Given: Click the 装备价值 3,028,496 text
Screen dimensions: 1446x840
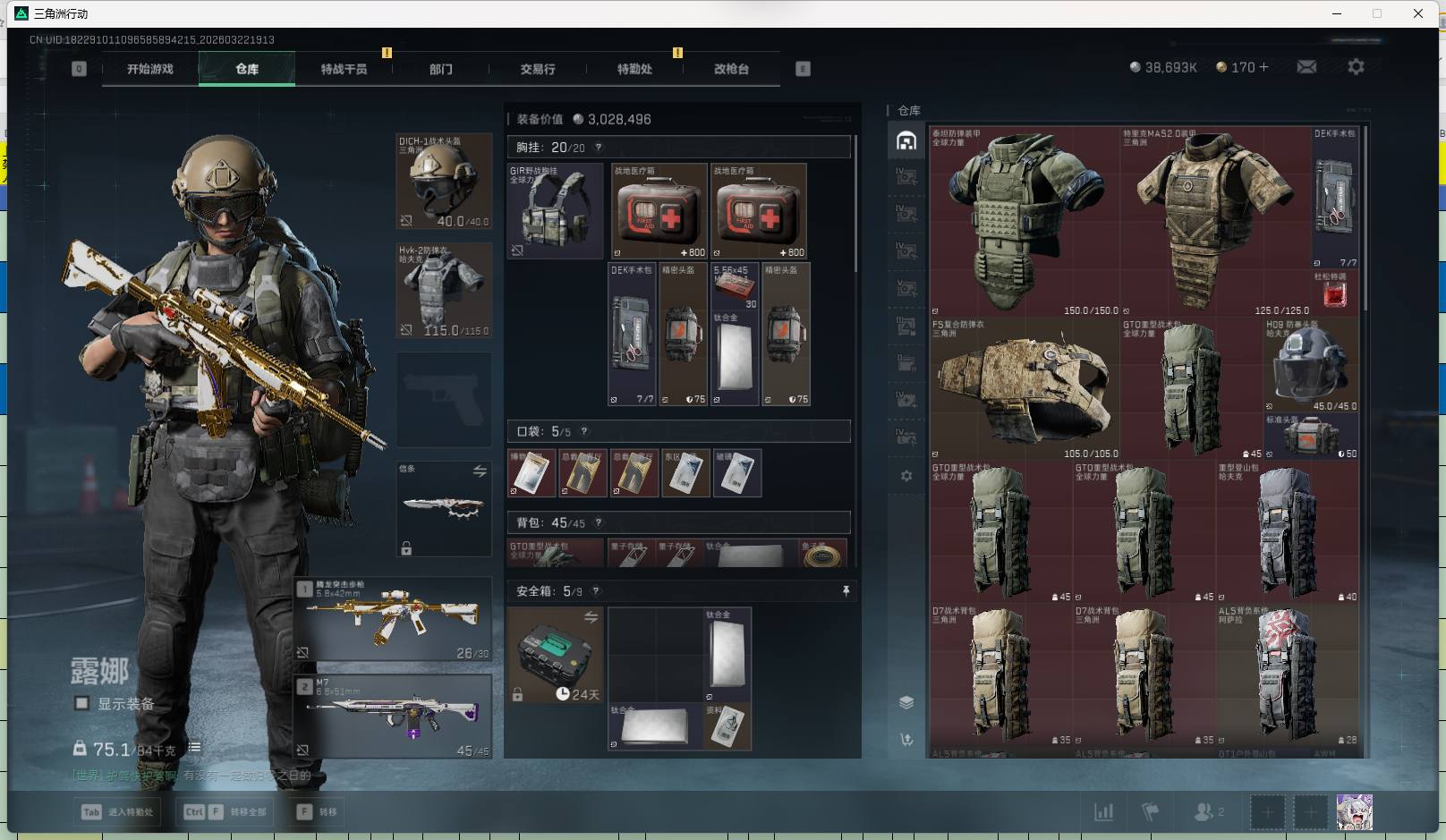Looking at the screenshot, I should tap(583, 119).
